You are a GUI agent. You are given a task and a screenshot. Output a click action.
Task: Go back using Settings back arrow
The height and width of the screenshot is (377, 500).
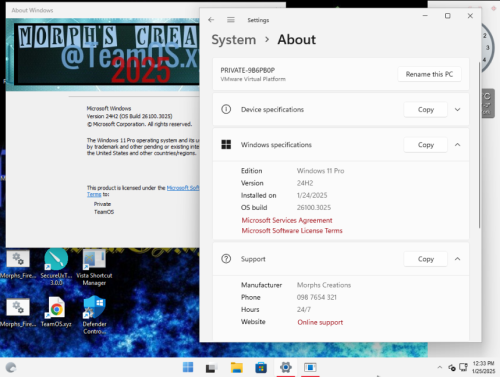point(211,20)
